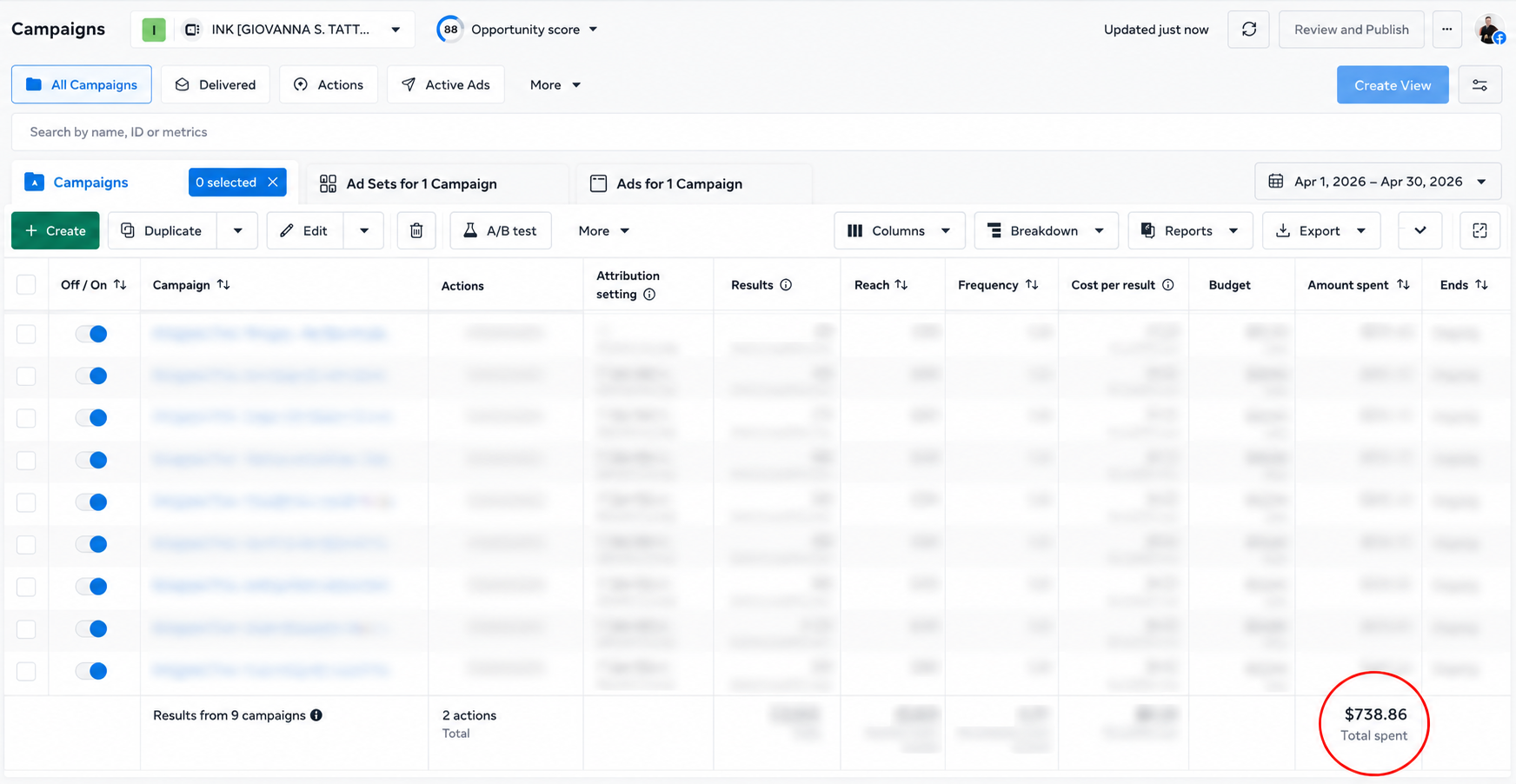Screen dimensions: 1516x784
Task: Select the Active Ads view
Action: pos(446,85)
